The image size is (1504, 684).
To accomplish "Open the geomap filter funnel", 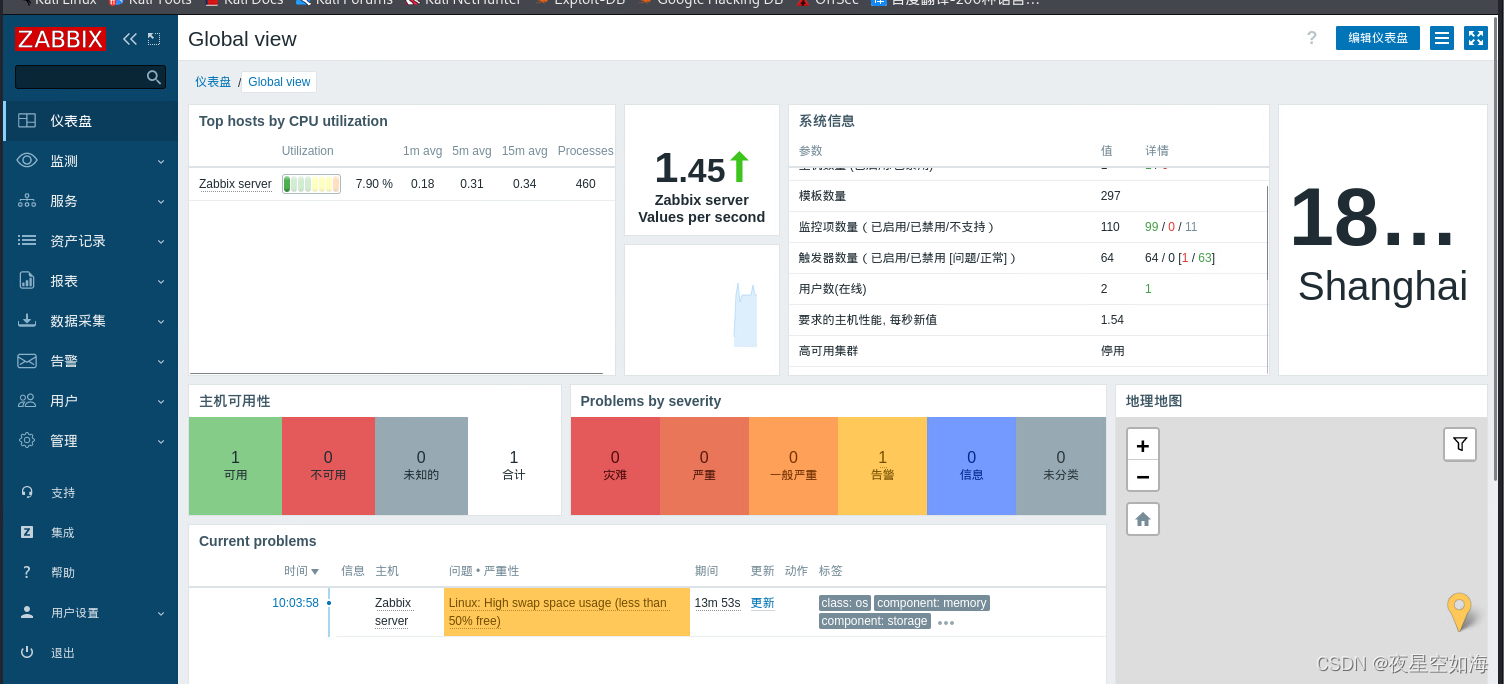I will (x=1460, y=444).
